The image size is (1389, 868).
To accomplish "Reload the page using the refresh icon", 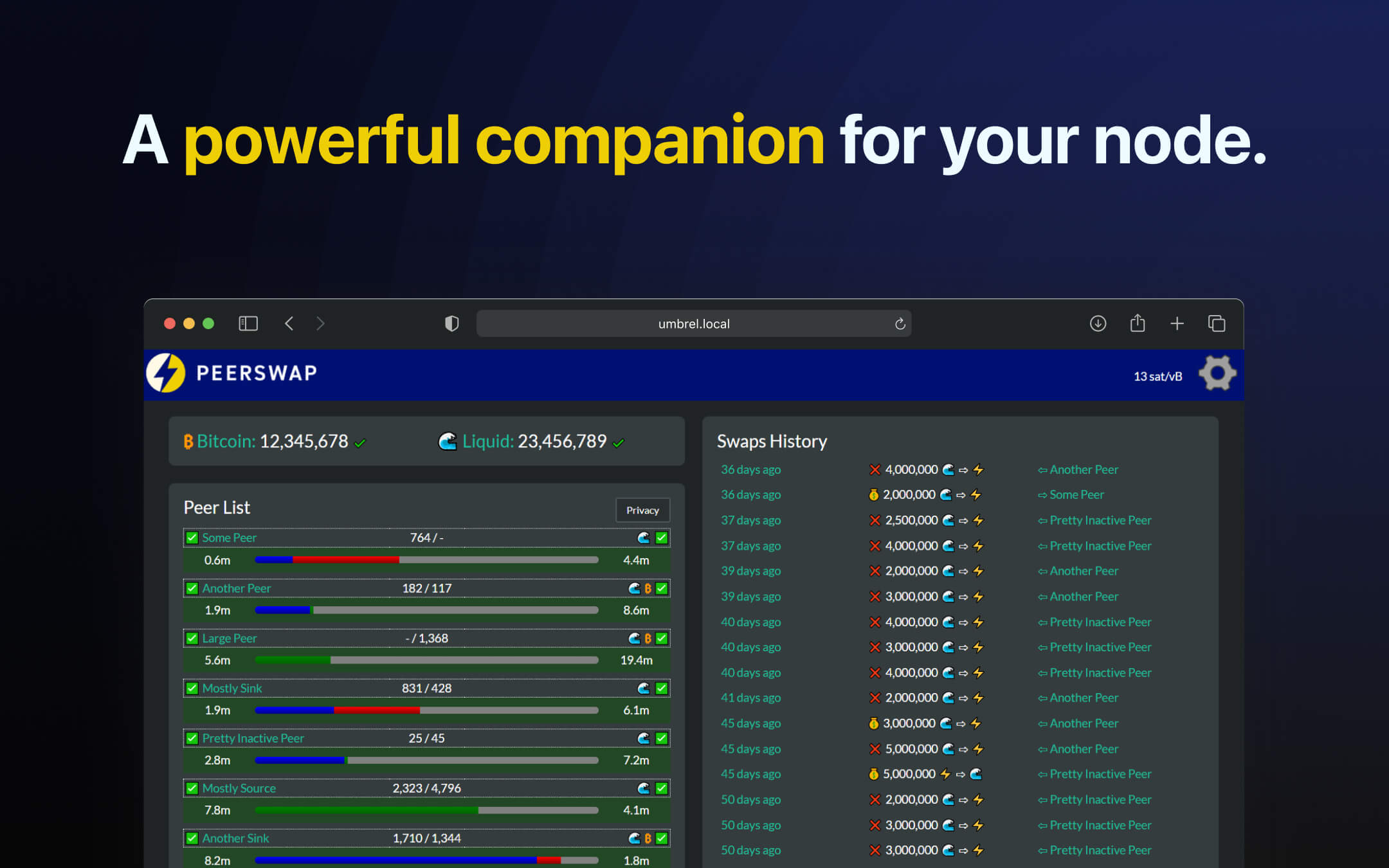I will [x=899, y=323].
